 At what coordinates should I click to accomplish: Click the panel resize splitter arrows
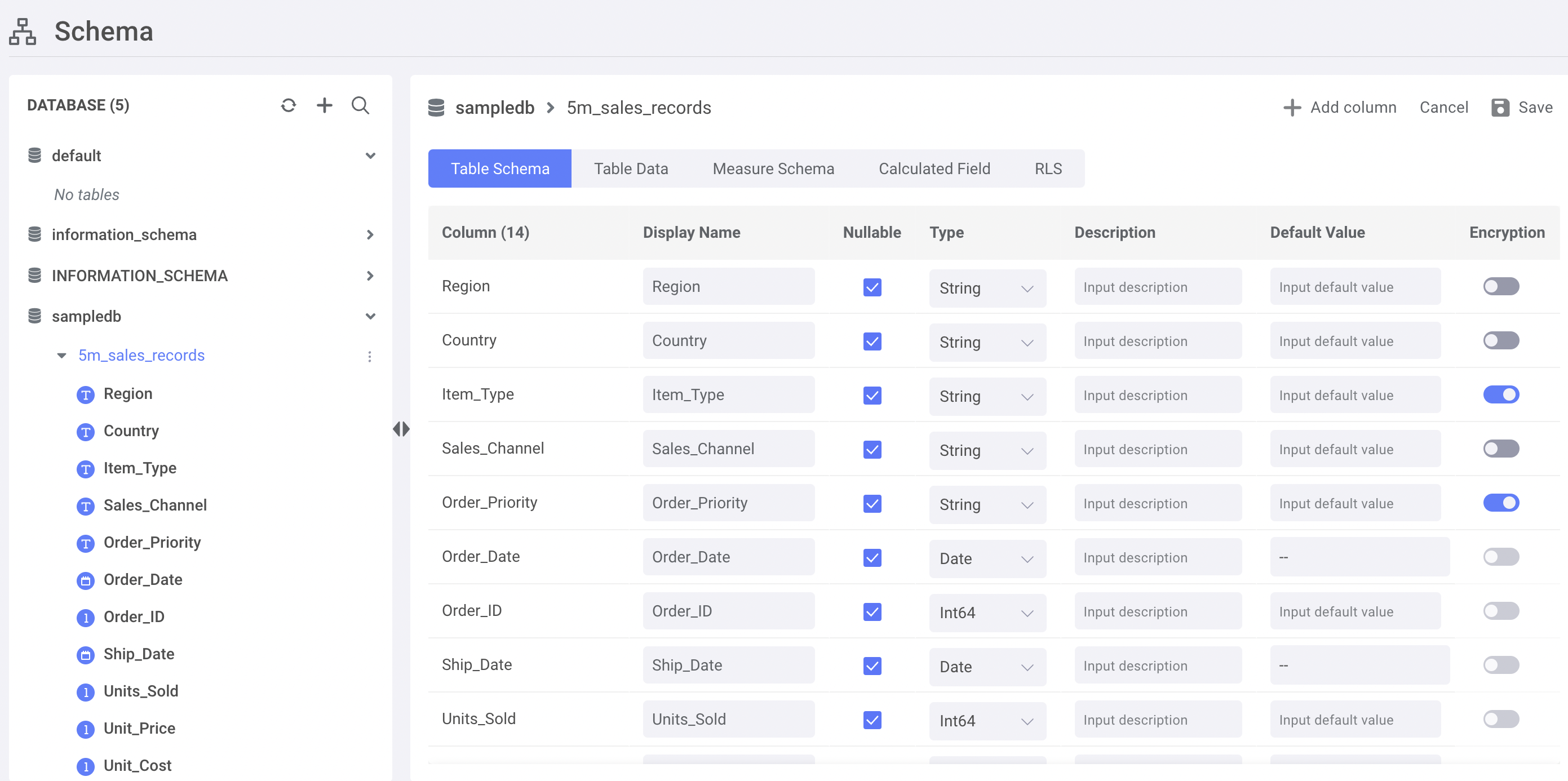tap(401, 429)
